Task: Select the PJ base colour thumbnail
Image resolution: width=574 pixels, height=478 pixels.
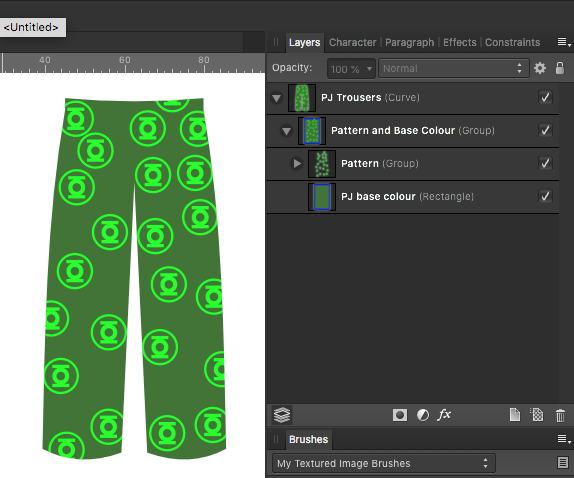Action: pos(322,197)
